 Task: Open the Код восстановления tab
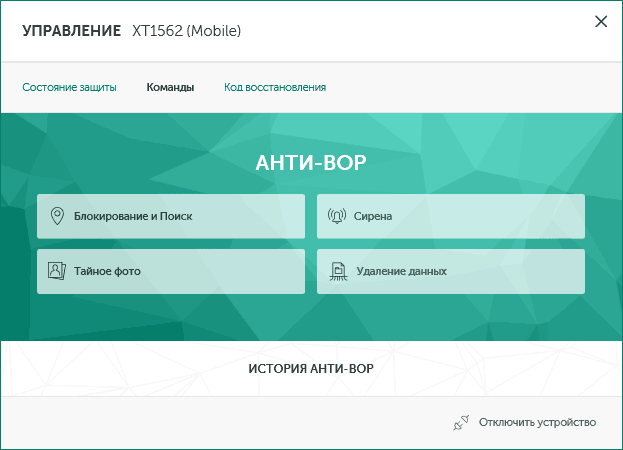click(275, 87)
